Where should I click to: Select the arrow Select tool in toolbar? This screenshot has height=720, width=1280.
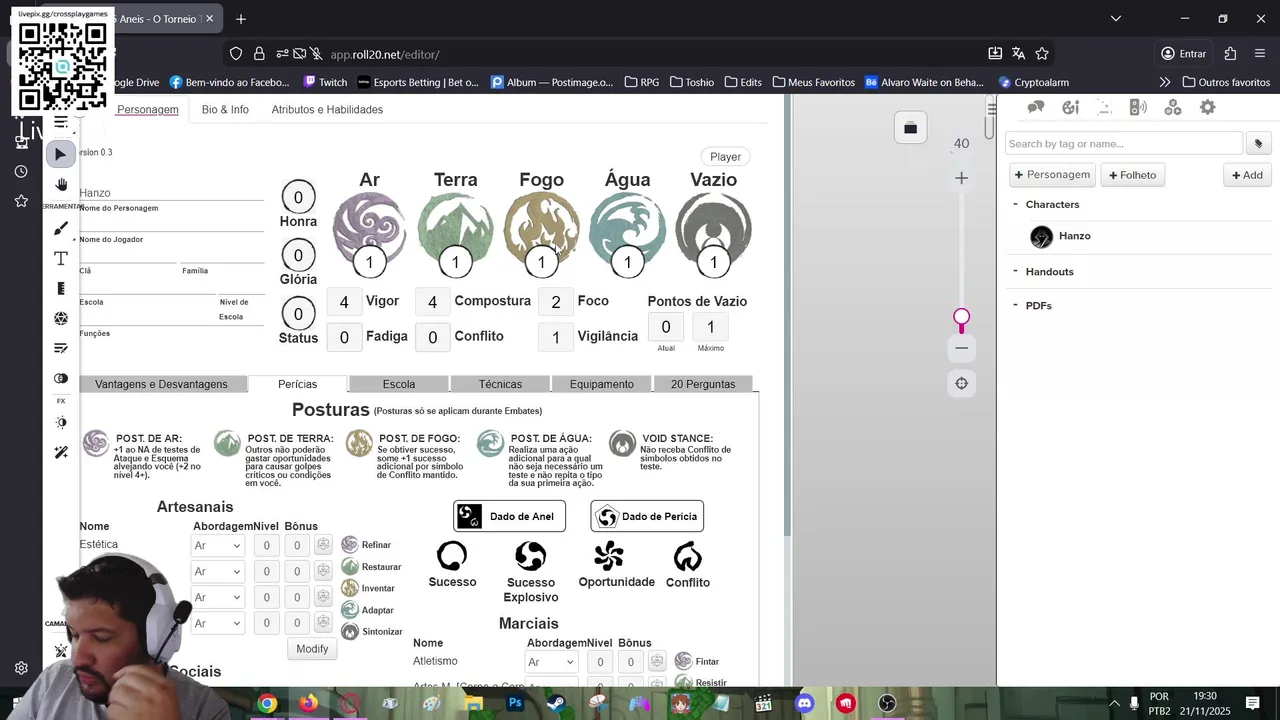point(61,154)
